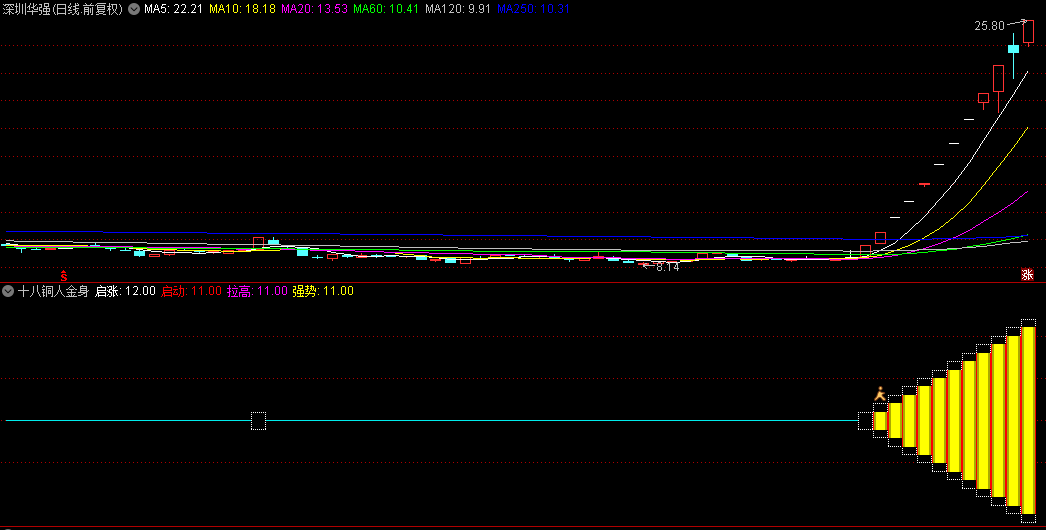Select the MA60: 10.41 label

(x=386, y=9)
